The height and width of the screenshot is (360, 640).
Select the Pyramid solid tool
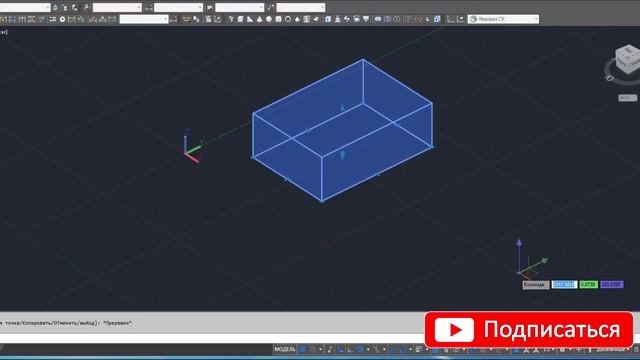(297, 19)
